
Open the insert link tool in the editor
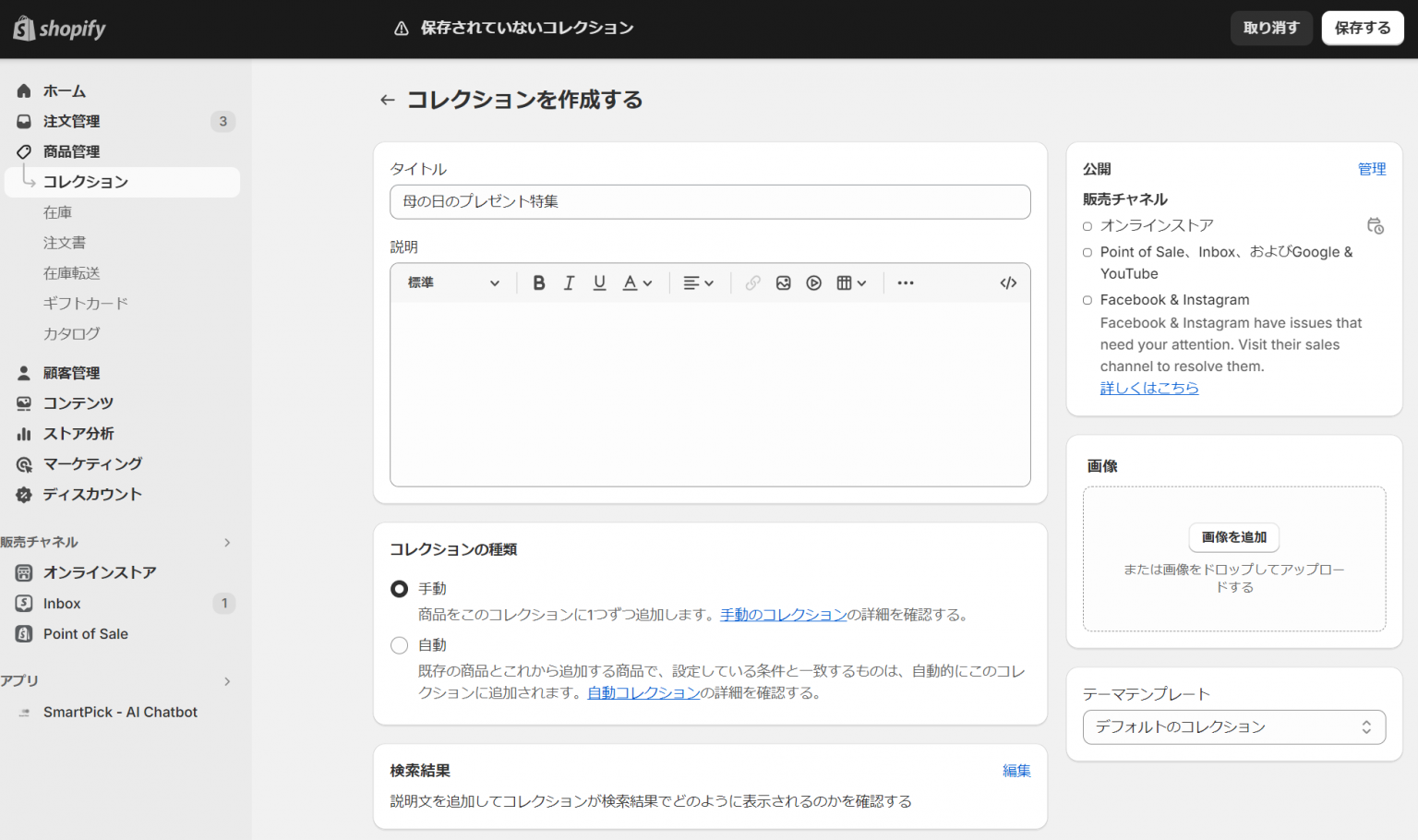tap(752, 282)
